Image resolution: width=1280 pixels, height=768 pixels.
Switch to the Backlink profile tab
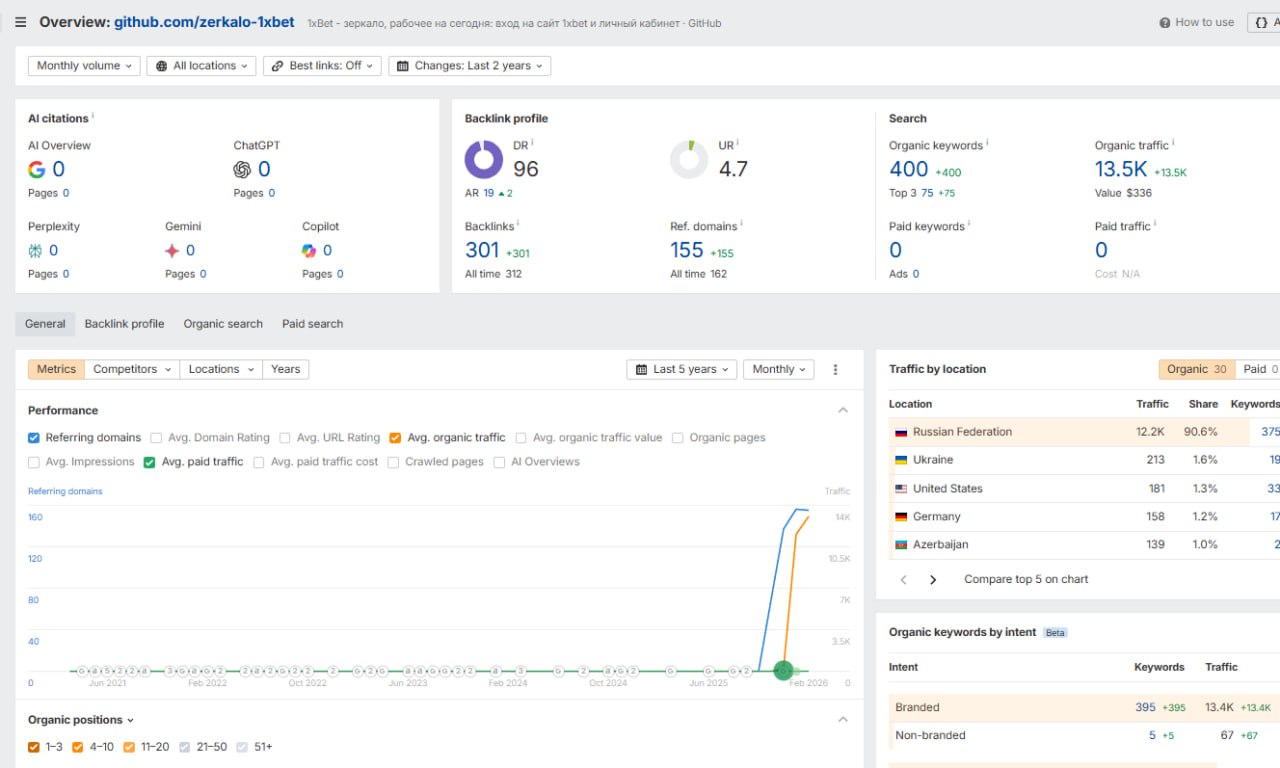click(x=124, y=324)
